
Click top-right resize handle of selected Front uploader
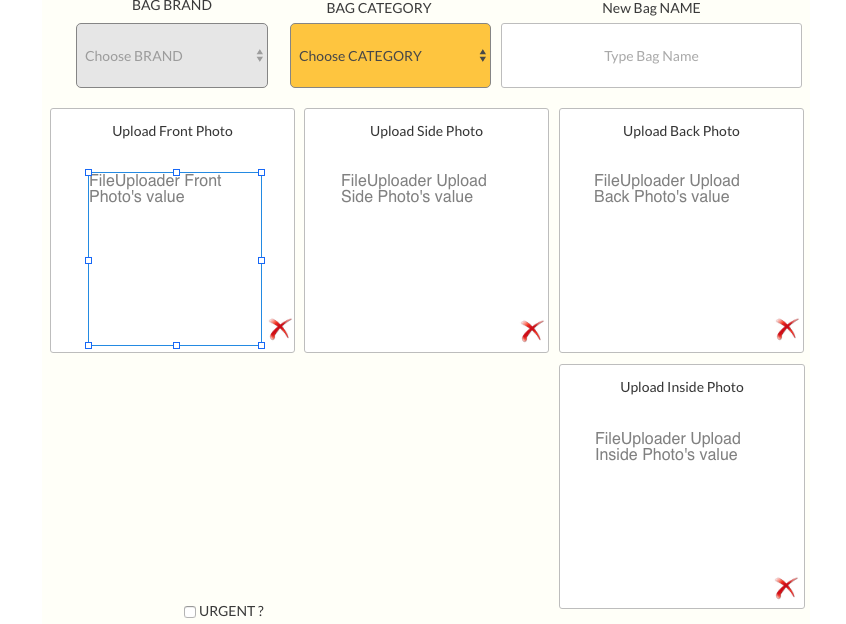coord(262,173)
